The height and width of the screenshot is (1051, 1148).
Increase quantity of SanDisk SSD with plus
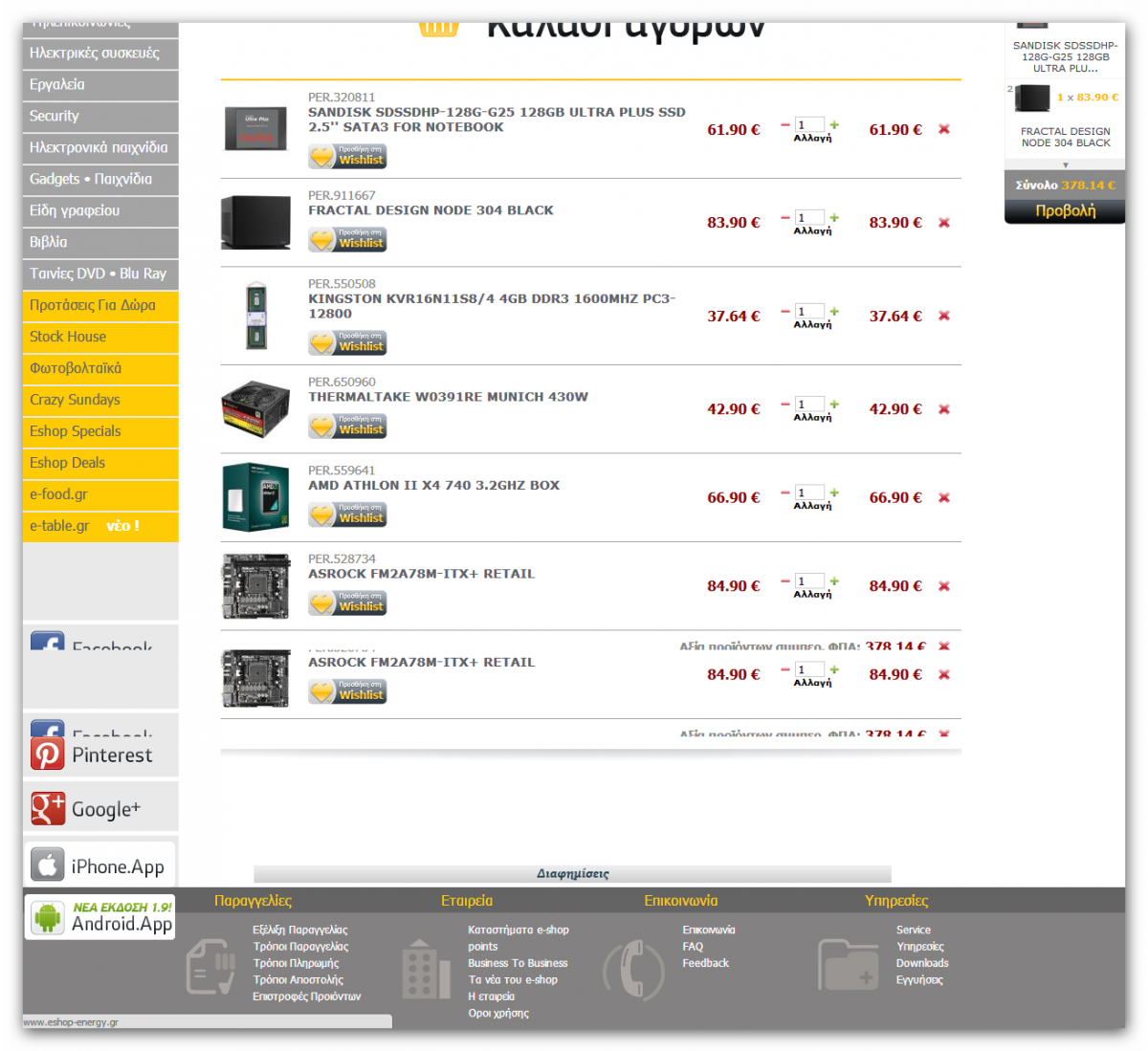(834, 124)
